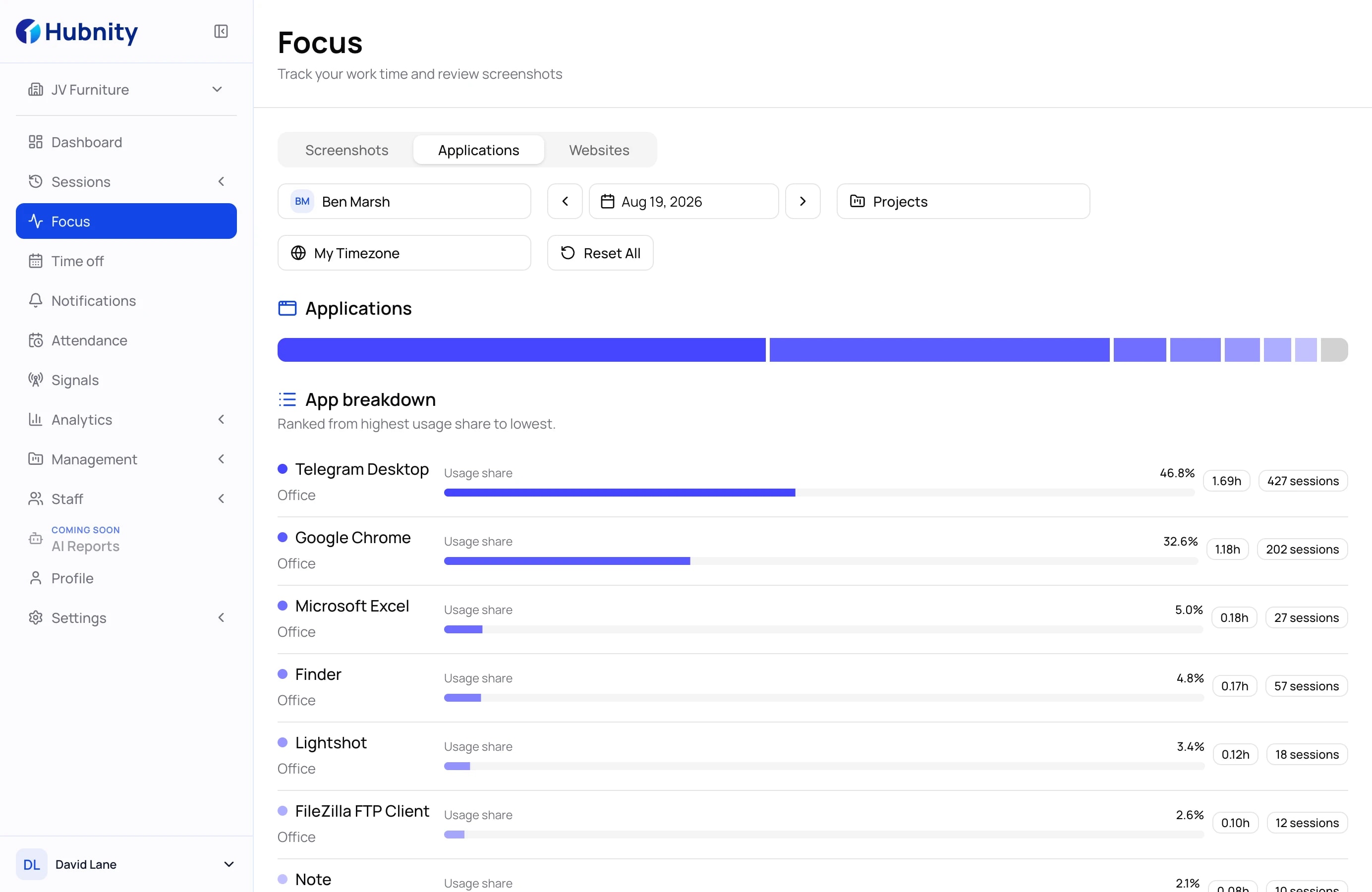
Task: Expand the Settings submenu chevron
Action: 222,617
